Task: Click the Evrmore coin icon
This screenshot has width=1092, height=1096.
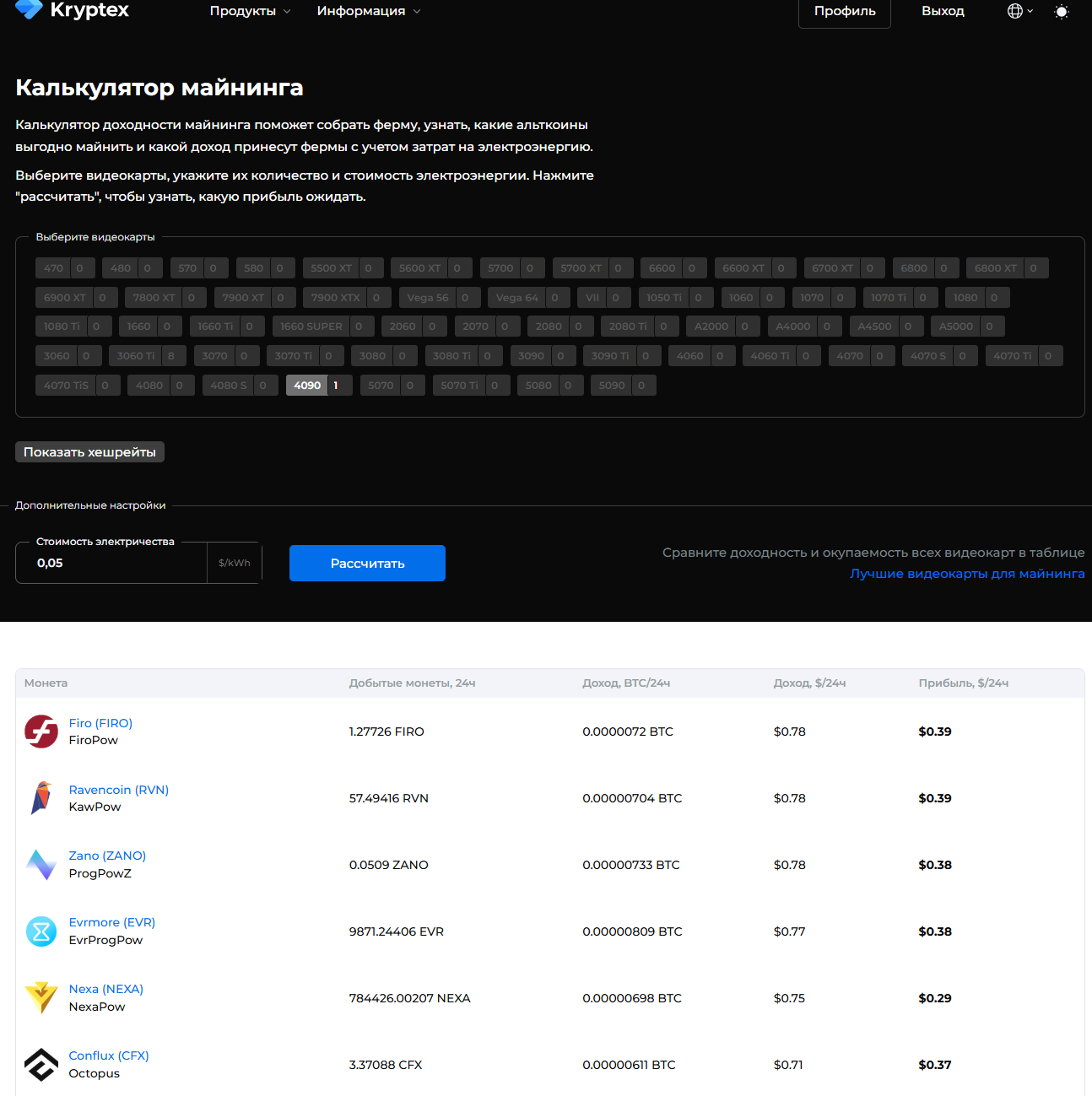Action: pos(41,931)
